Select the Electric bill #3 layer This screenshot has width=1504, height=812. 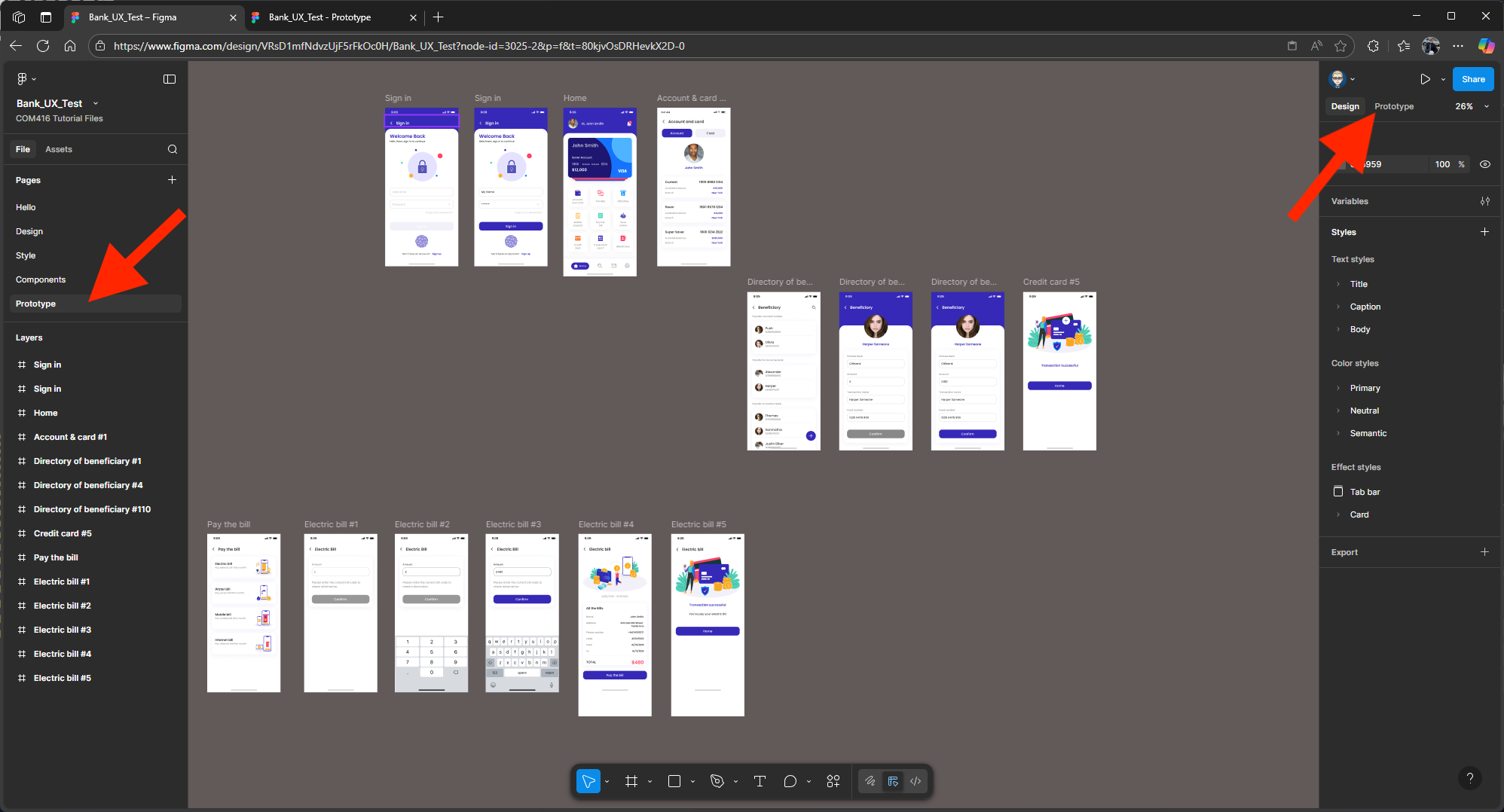coord(62,630)
